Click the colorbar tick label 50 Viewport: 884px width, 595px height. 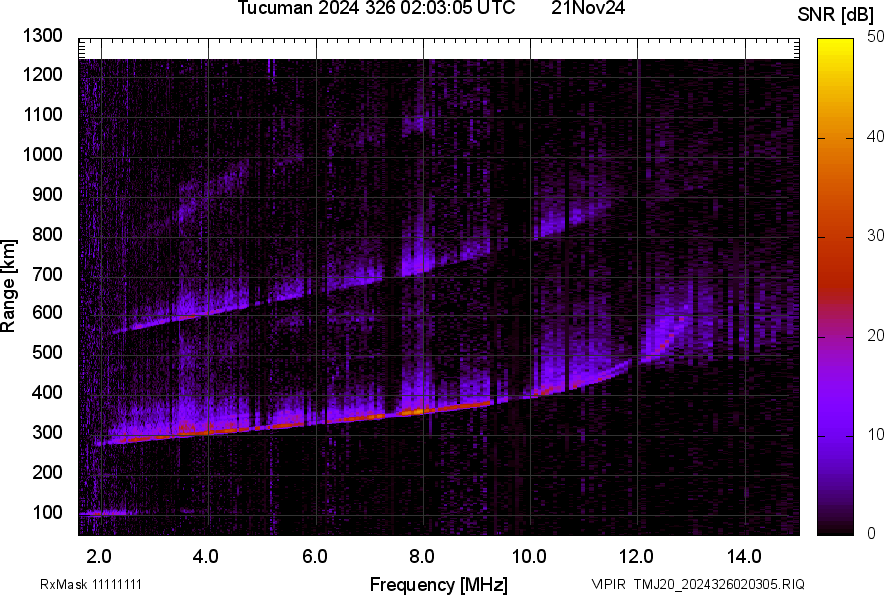click(x=876, y=36)
